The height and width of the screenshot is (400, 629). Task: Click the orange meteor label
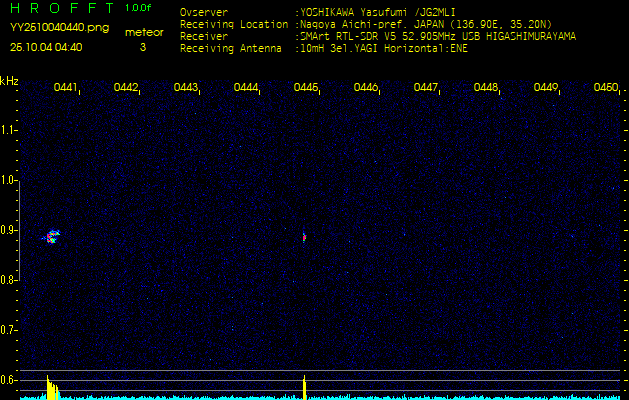coord(144,32)
